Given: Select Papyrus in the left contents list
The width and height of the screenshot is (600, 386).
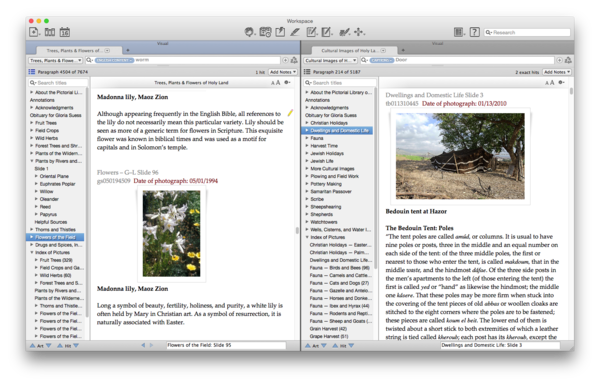Looking at the screenshot, I should click(x=48, y=214).
